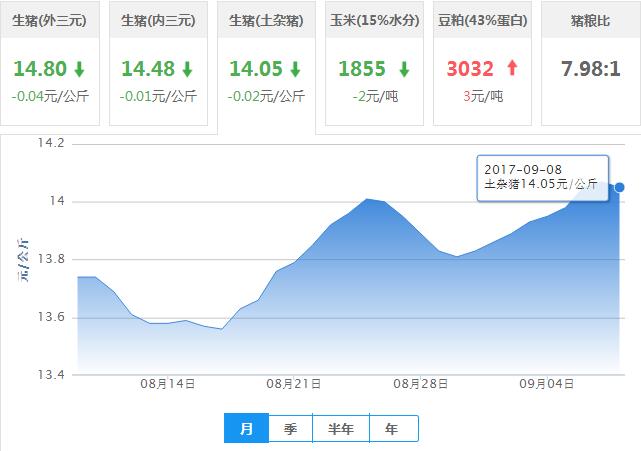Click the 7.98:1 ratio value
Screen dimensions: 641x451
pos(589,70)
